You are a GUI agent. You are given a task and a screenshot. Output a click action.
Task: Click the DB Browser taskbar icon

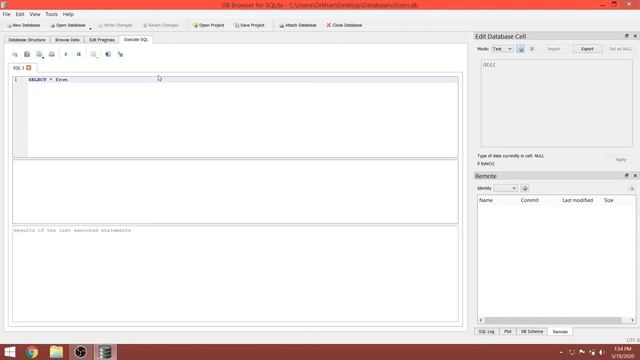(x=105, y=352)
